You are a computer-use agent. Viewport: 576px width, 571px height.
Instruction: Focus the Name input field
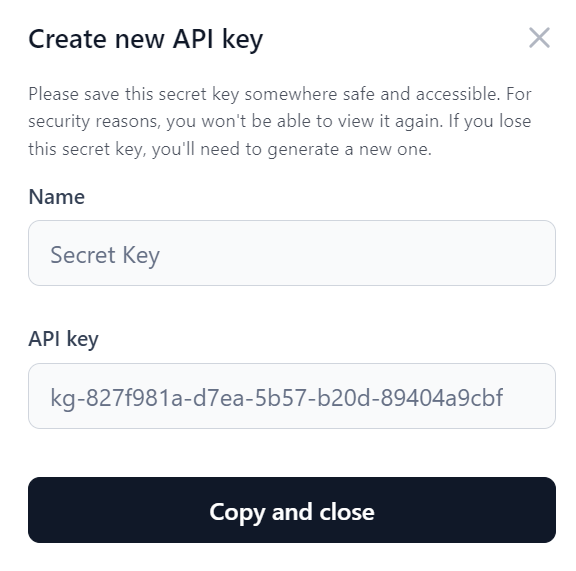click(292, 253)
